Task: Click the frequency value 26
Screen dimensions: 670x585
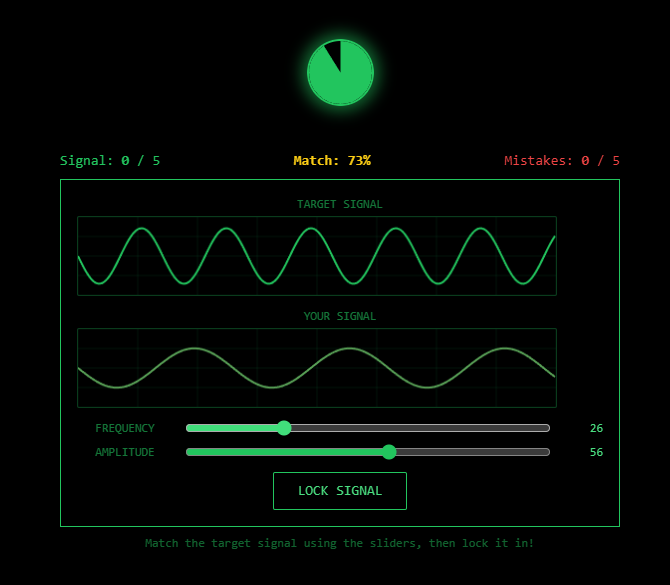Action: point(596,428)
